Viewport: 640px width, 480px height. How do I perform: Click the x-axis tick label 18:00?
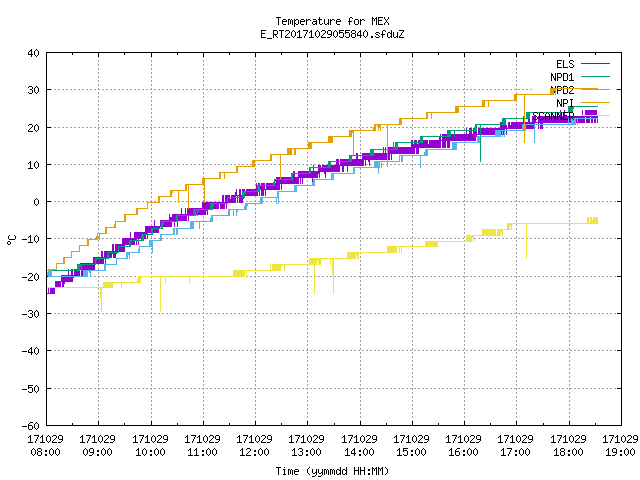(x=568, y=452)
